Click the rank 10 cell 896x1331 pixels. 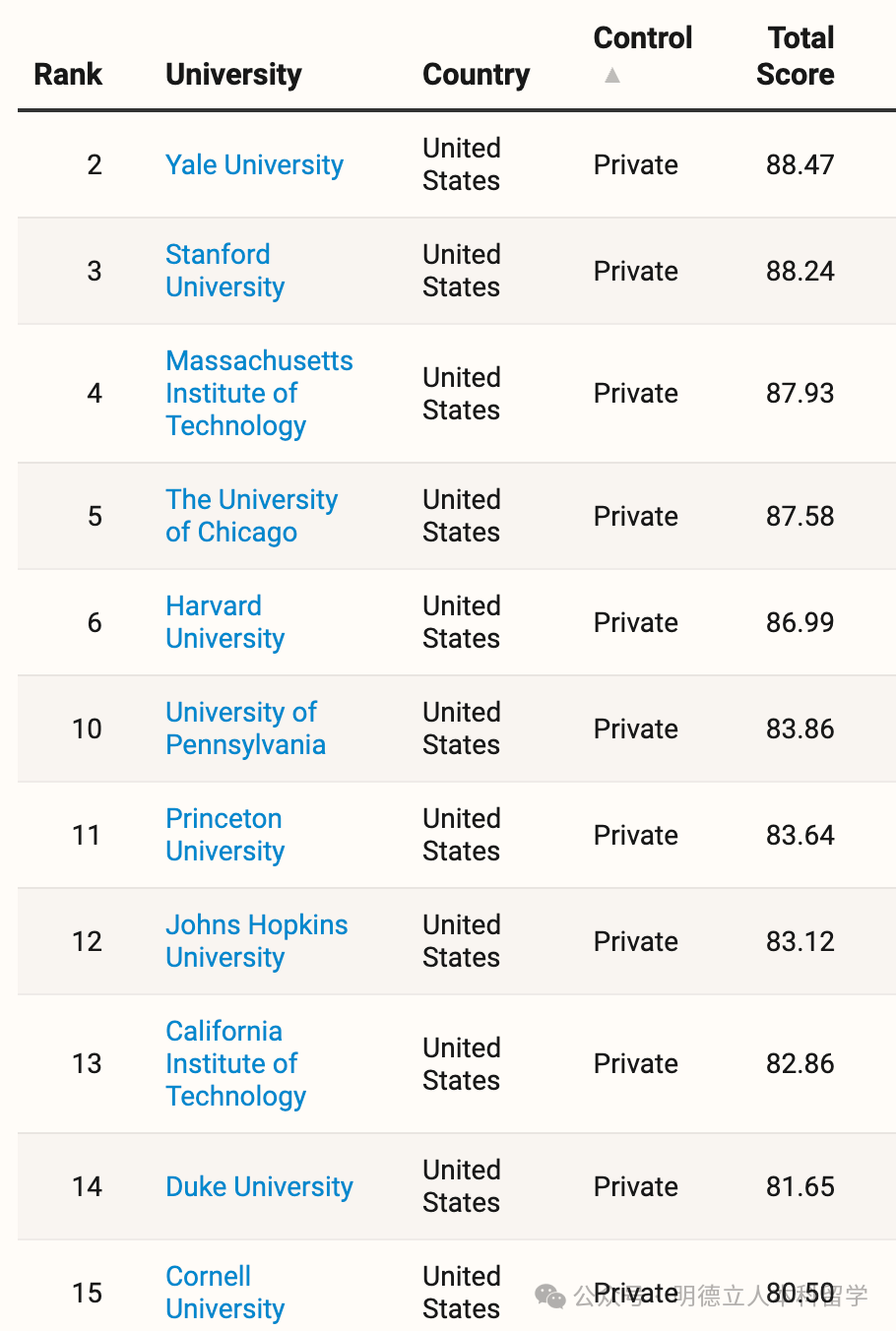click(x=87, y=729)
